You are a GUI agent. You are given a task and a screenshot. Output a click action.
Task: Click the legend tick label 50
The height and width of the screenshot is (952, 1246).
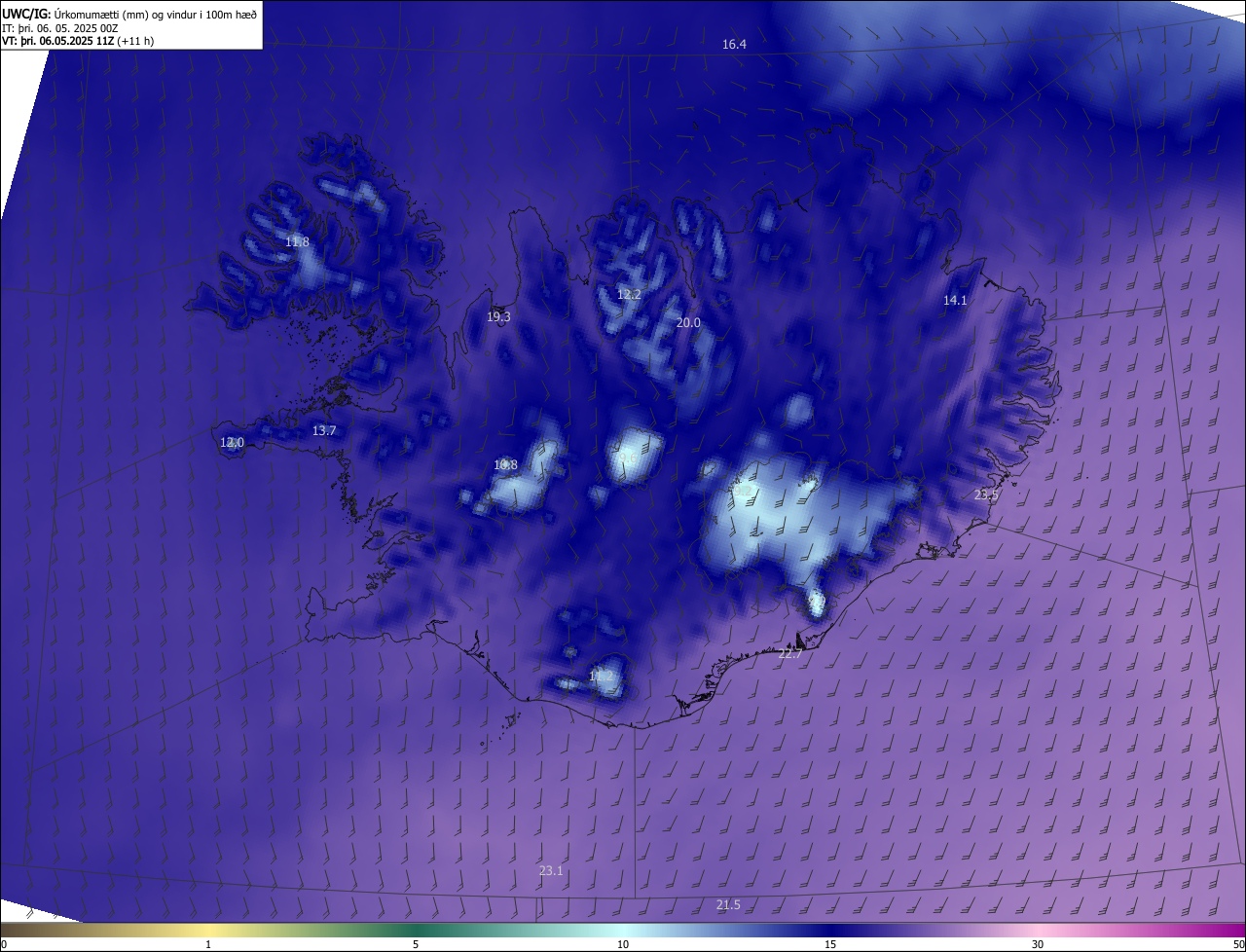[x=1238, y=944]
